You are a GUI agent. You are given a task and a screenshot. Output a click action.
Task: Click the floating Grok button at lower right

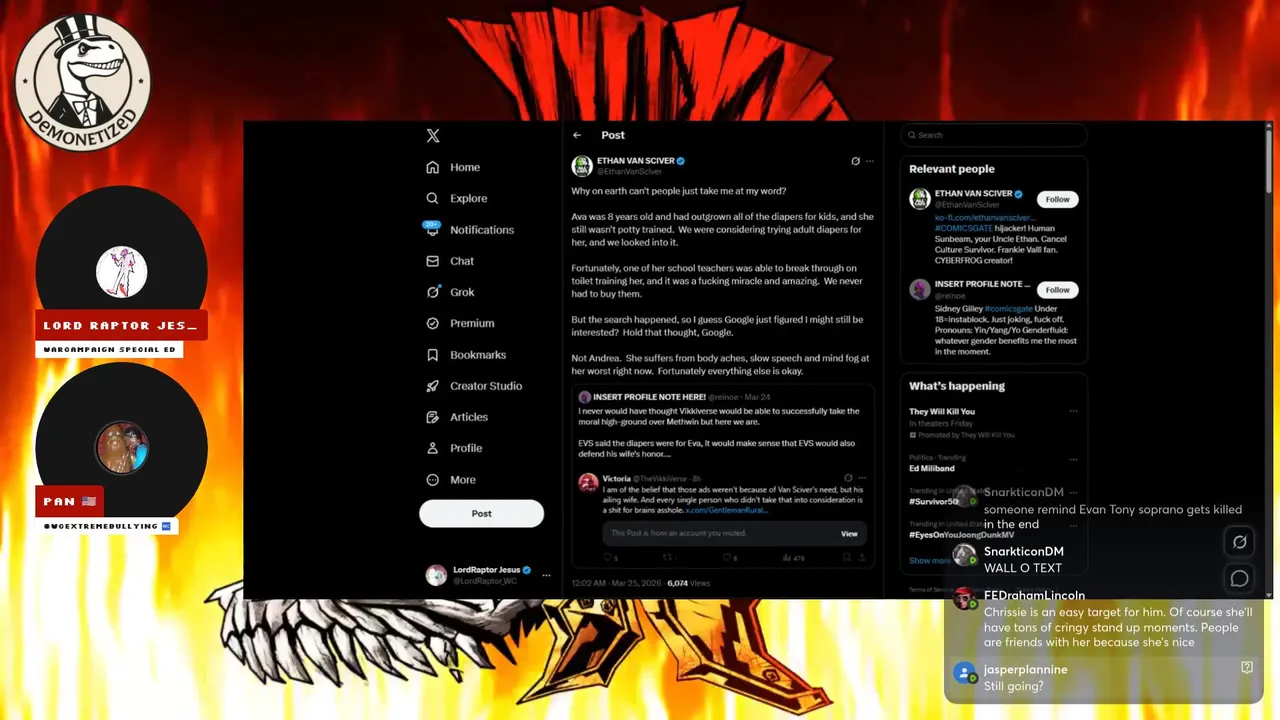click(1240, 542)
